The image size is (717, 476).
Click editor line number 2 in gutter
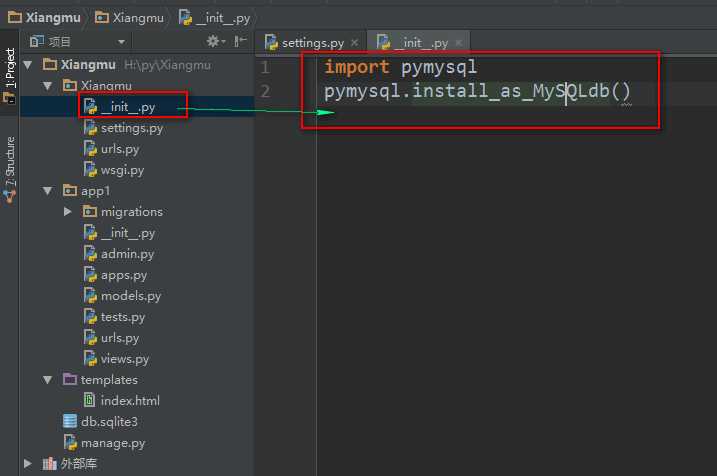265,91
